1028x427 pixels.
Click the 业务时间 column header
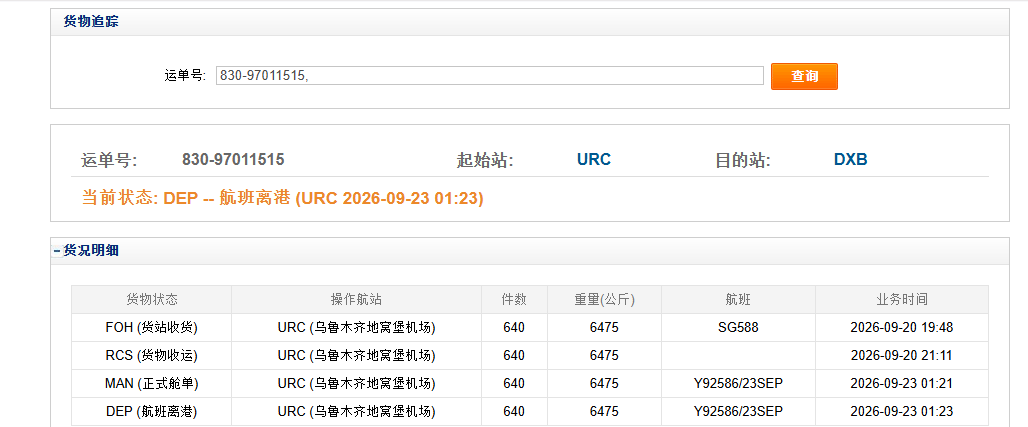point(901,300)
